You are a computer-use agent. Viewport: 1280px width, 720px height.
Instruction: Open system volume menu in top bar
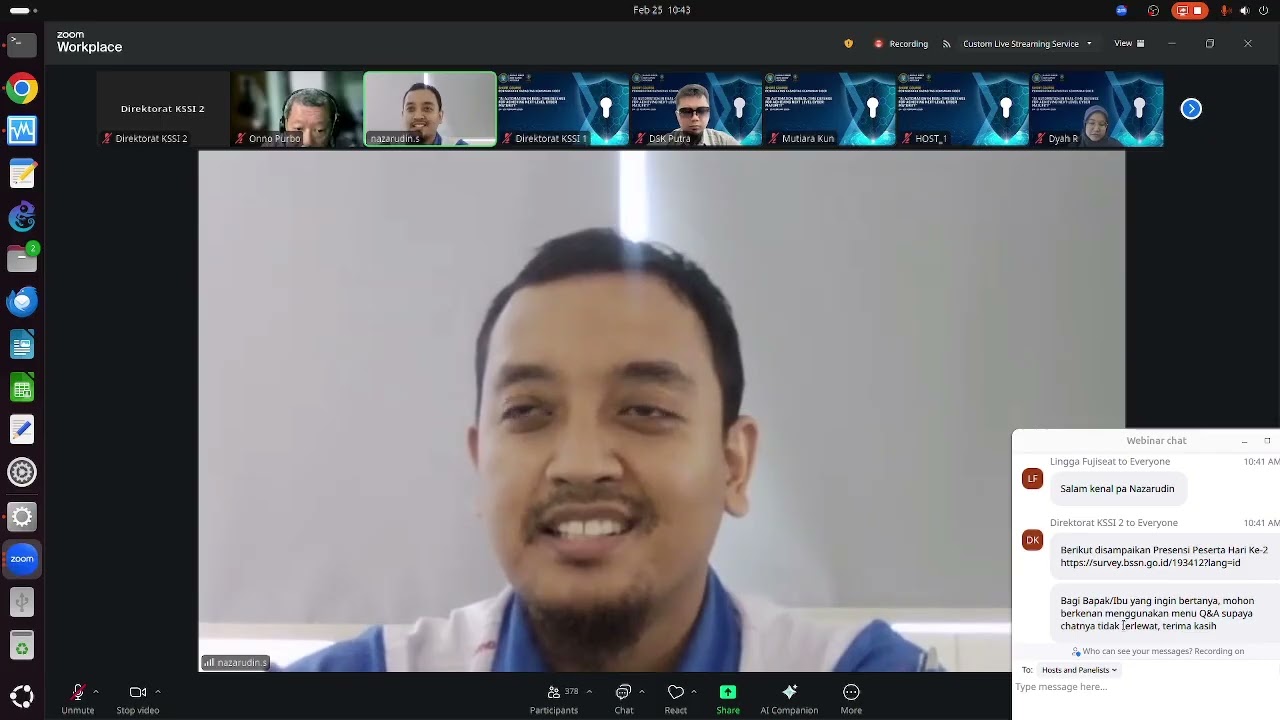[x=1244, y=10]
